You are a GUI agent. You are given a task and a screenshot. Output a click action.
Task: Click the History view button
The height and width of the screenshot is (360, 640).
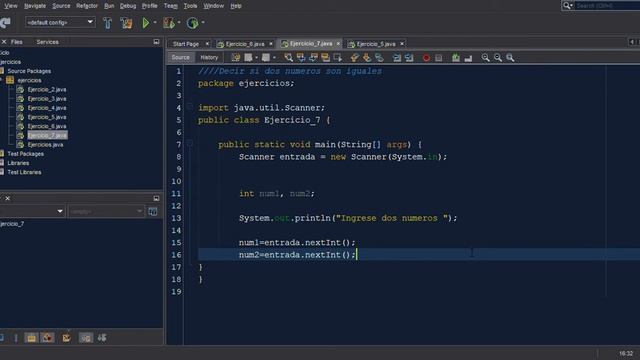click(x=209, y=58)
